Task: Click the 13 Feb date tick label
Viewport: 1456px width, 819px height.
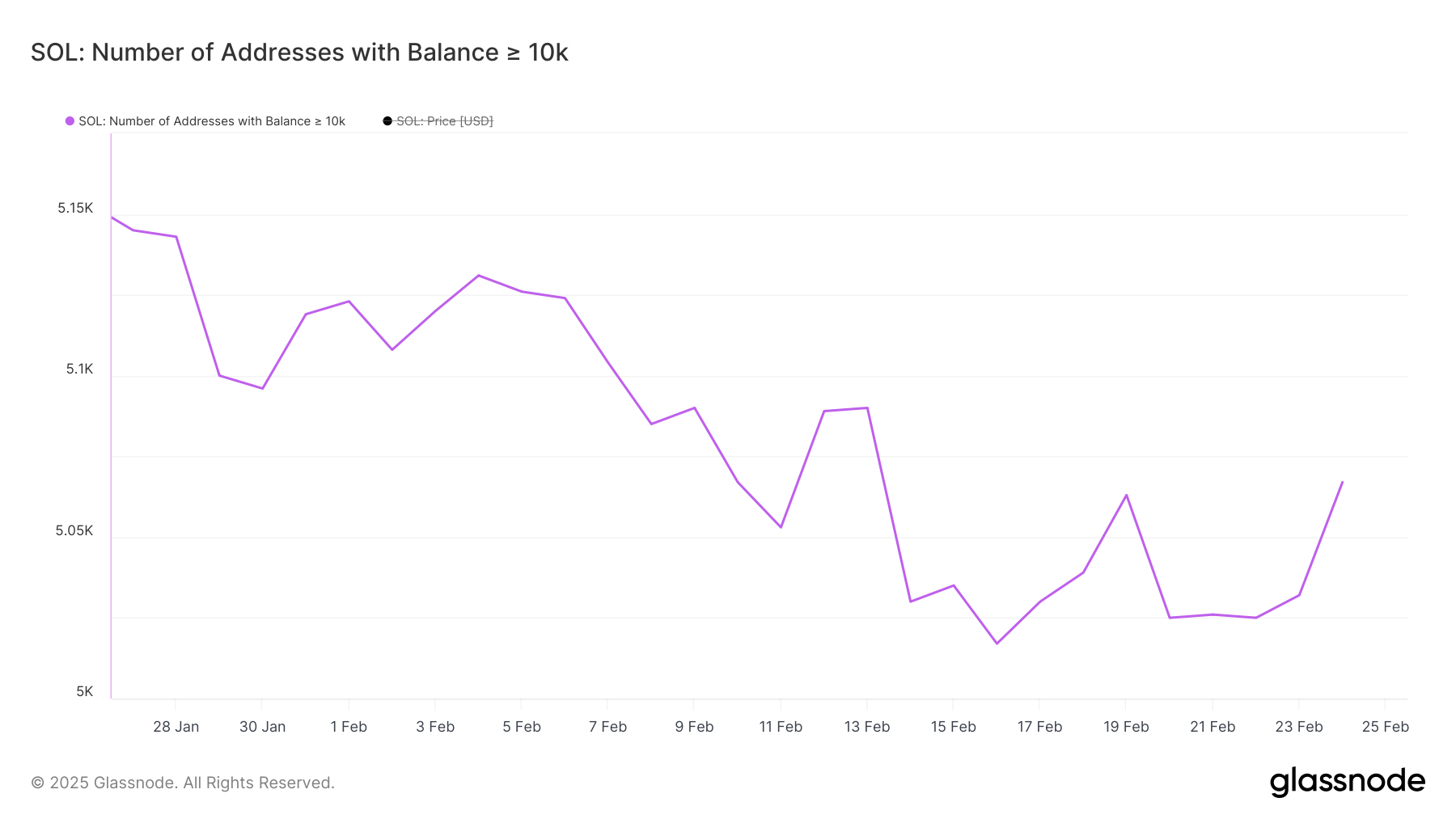Action: coord(867,727)
